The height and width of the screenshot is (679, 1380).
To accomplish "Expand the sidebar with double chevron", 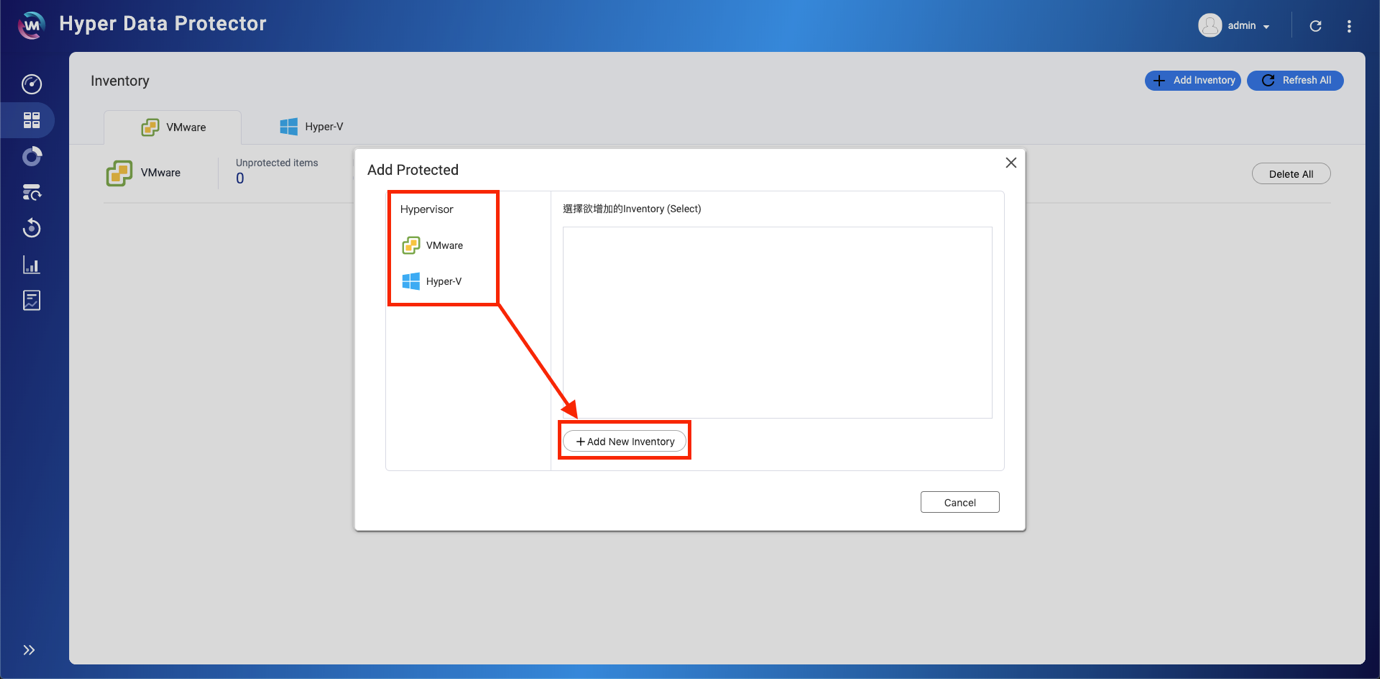I will pos(29,650).
